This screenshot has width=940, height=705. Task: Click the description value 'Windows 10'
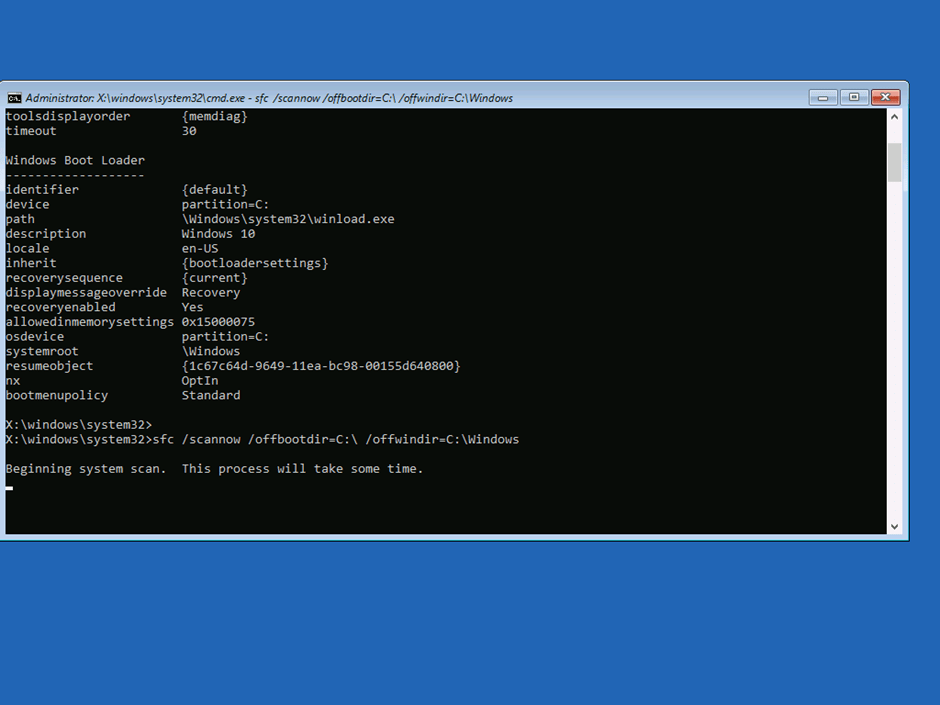coord(219,234)
